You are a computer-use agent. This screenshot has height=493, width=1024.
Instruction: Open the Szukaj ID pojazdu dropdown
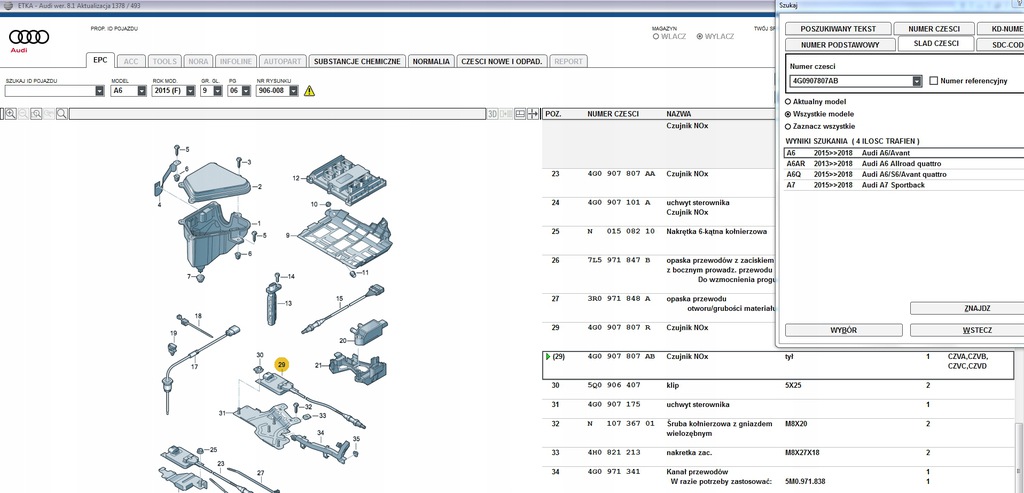click(x=99, y=91)
